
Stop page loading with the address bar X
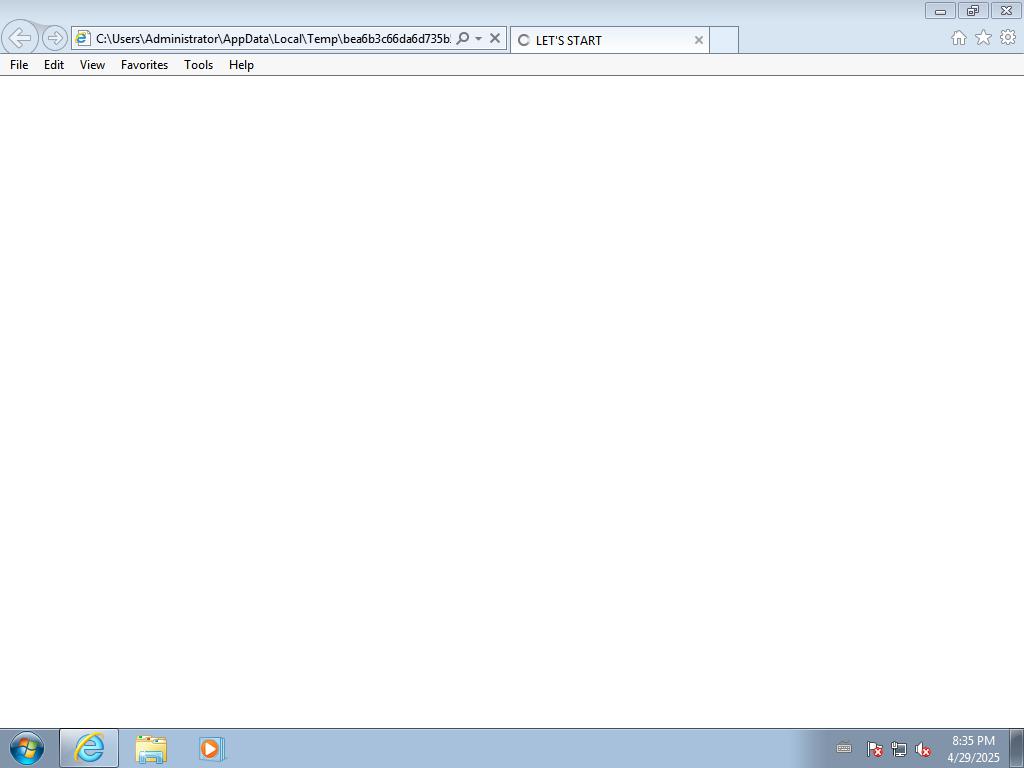495,39
